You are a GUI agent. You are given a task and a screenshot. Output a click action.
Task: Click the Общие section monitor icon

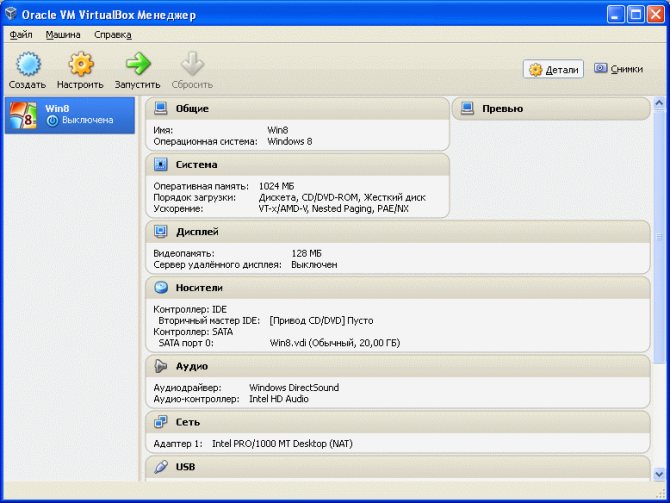click(x=161, y=109)
